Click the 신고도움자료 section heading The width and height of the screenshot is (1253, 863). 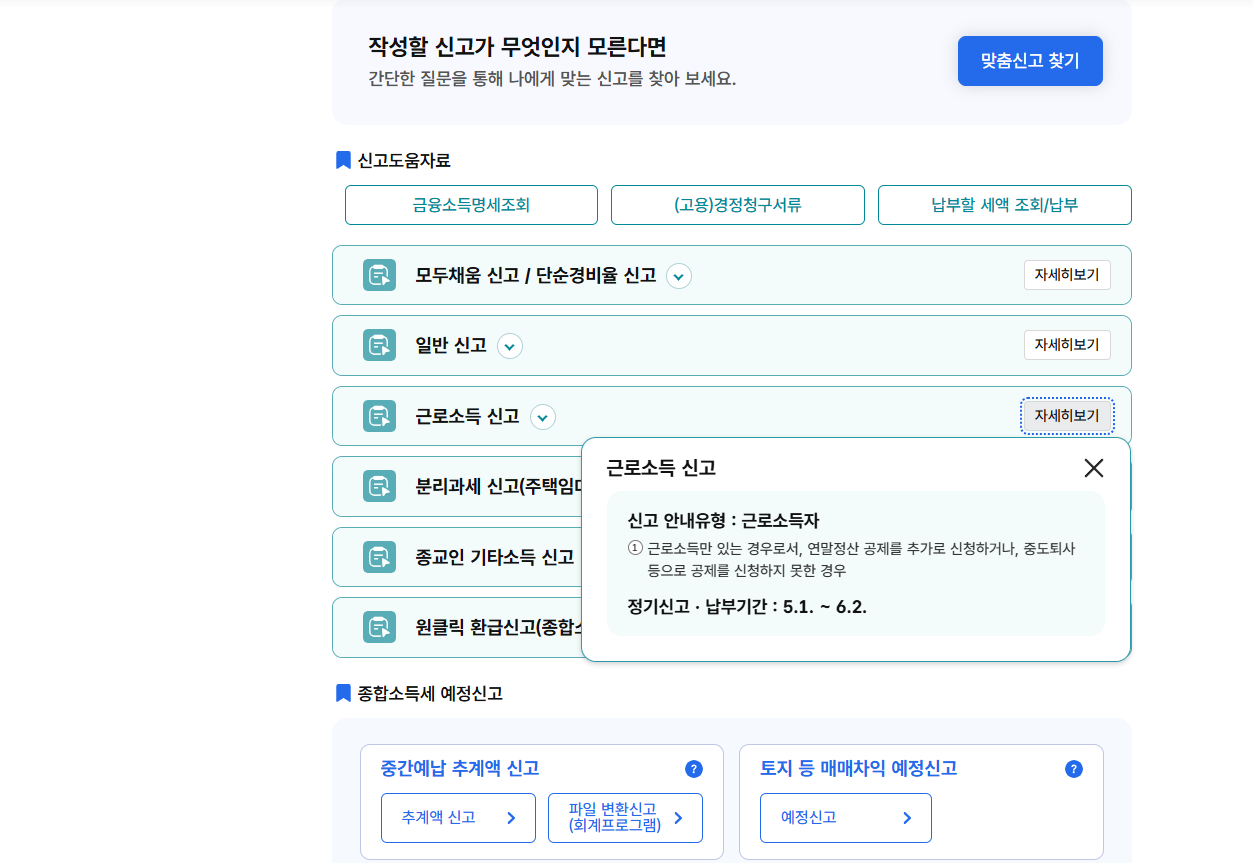404,160
